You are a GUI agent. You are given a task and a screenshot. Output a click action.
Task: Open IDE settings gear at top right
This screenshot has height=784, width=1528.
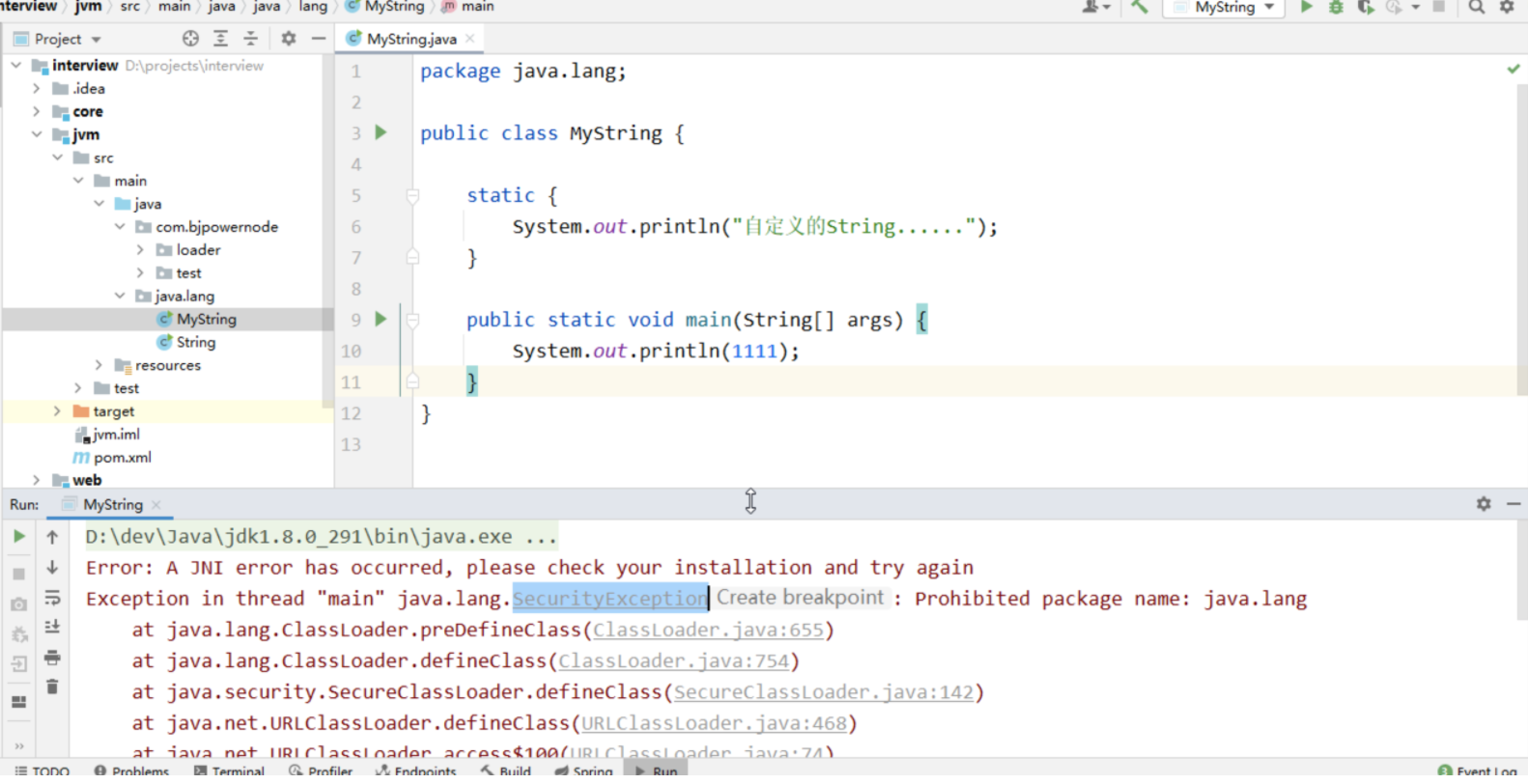pos(1507,7)
